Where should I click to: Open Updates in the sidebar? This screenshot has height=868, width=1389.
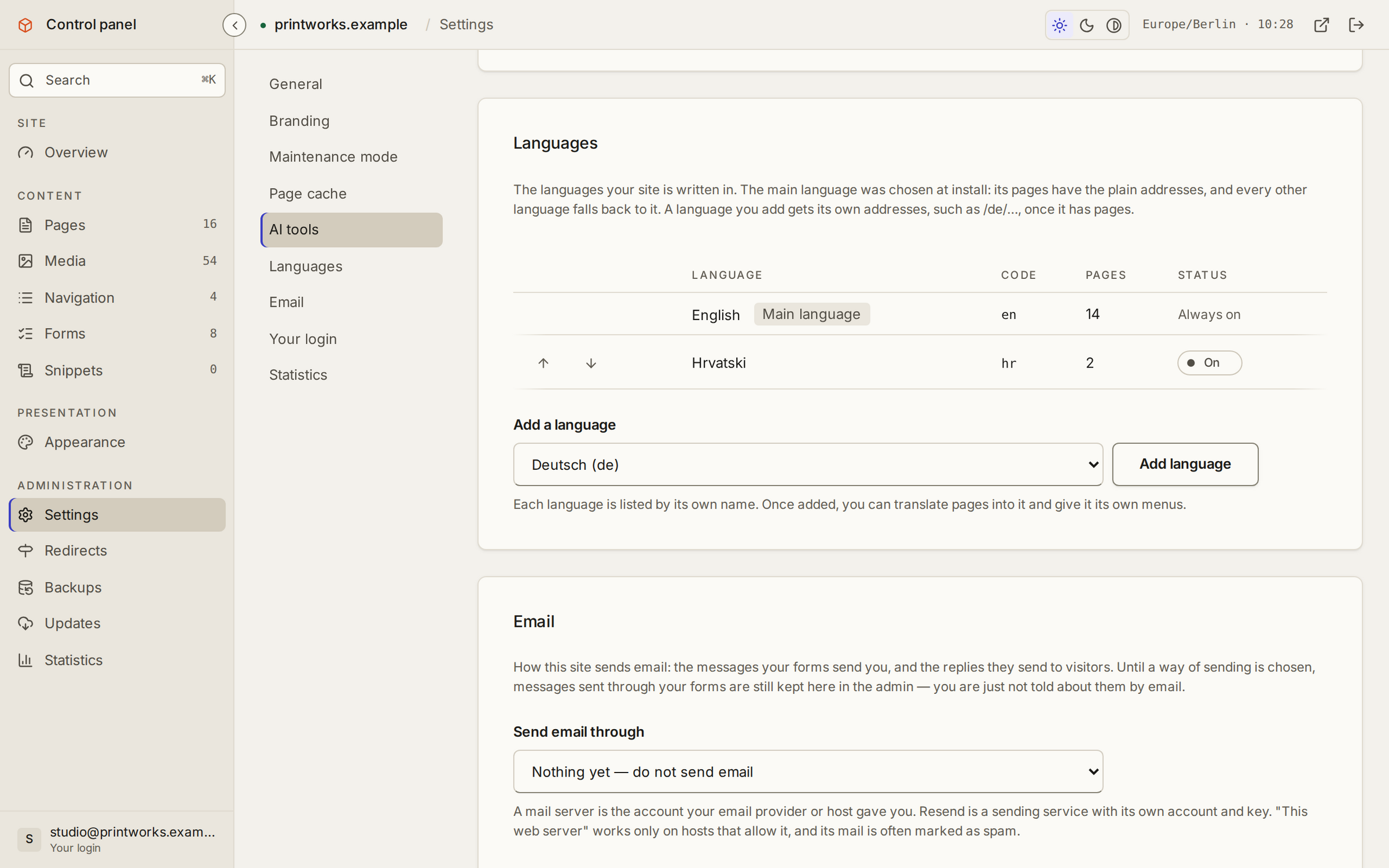tap(117, 624)
